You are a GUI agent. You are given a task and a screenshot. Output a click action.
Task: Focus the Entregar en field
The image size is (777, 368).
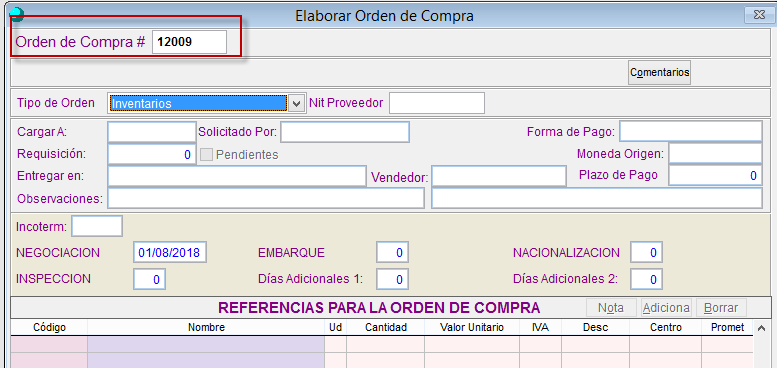coord(237,176)
